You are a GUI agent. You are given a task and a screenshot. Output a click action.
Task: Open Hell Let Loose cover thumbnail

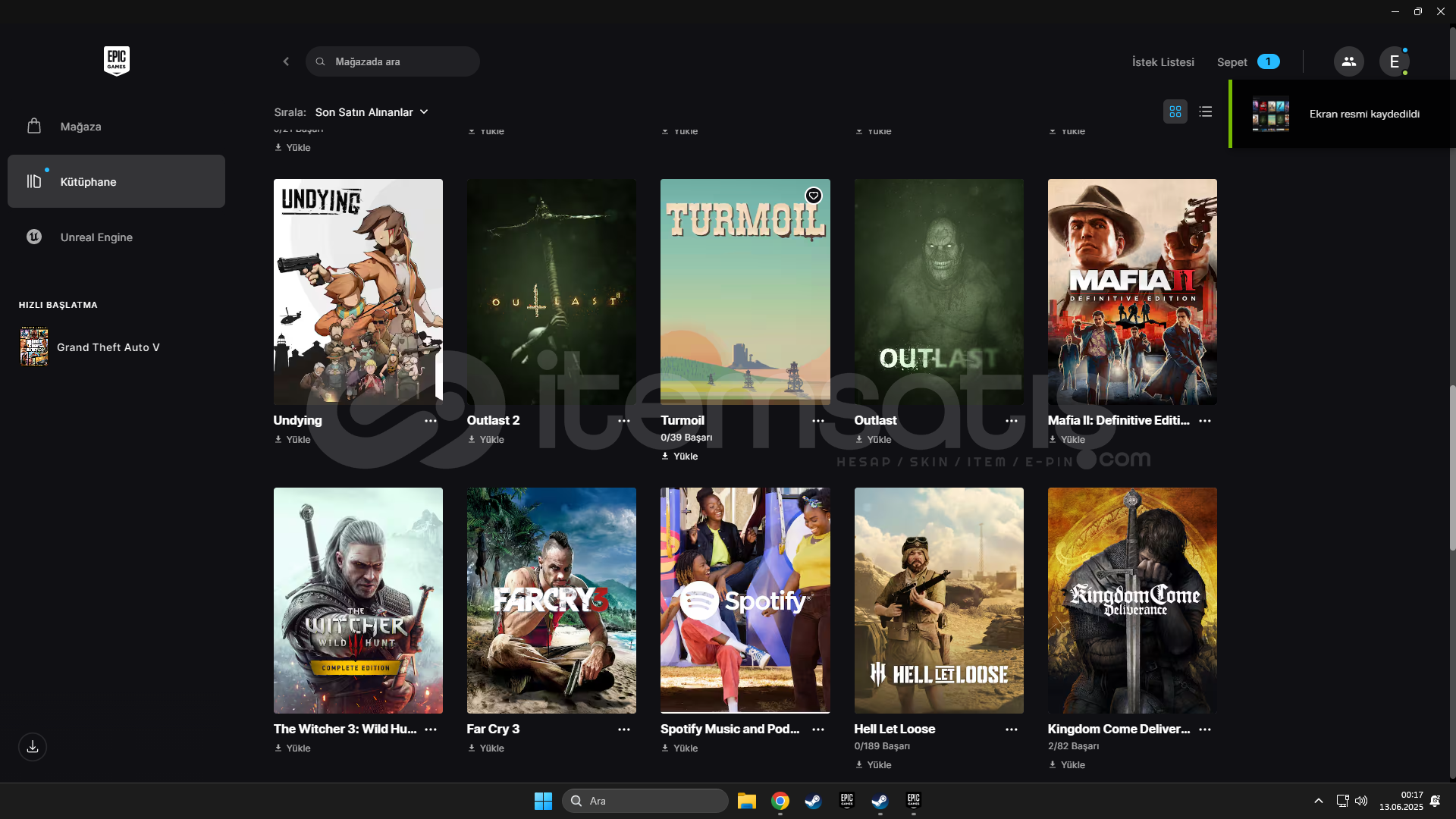pos(939,601)
